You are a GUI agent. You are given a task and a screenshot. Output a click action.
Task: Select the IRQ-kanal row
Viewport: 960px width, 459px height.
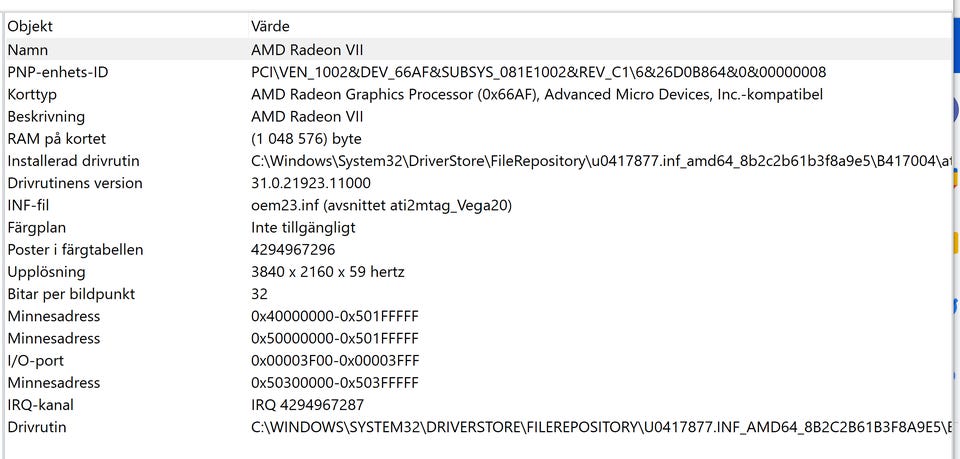[40, 405]
